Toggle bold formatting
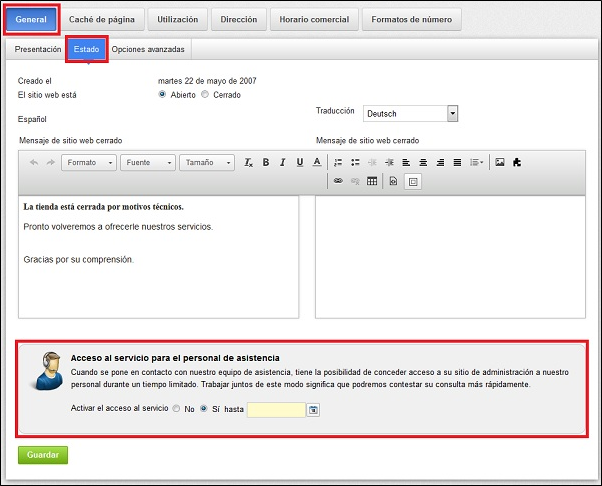 tap(266, 162)
